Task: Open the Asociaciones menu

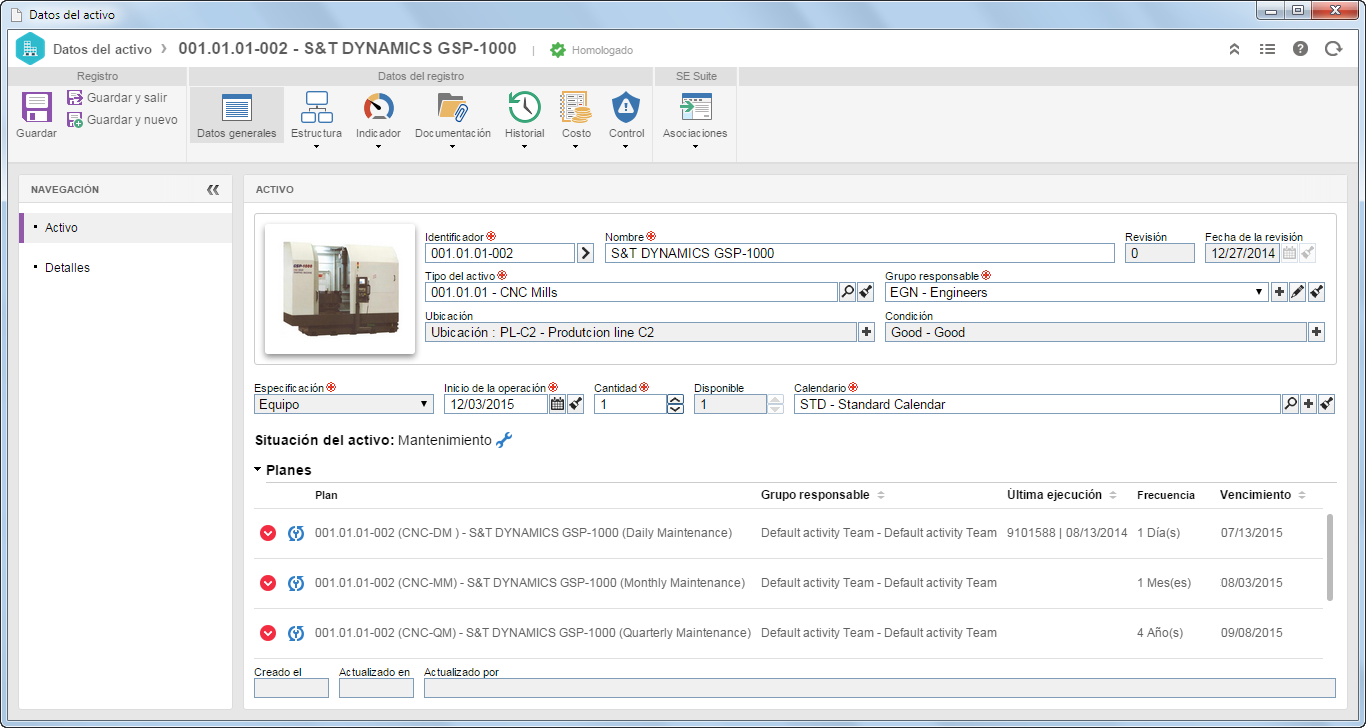Action: [x=695, y=115]
